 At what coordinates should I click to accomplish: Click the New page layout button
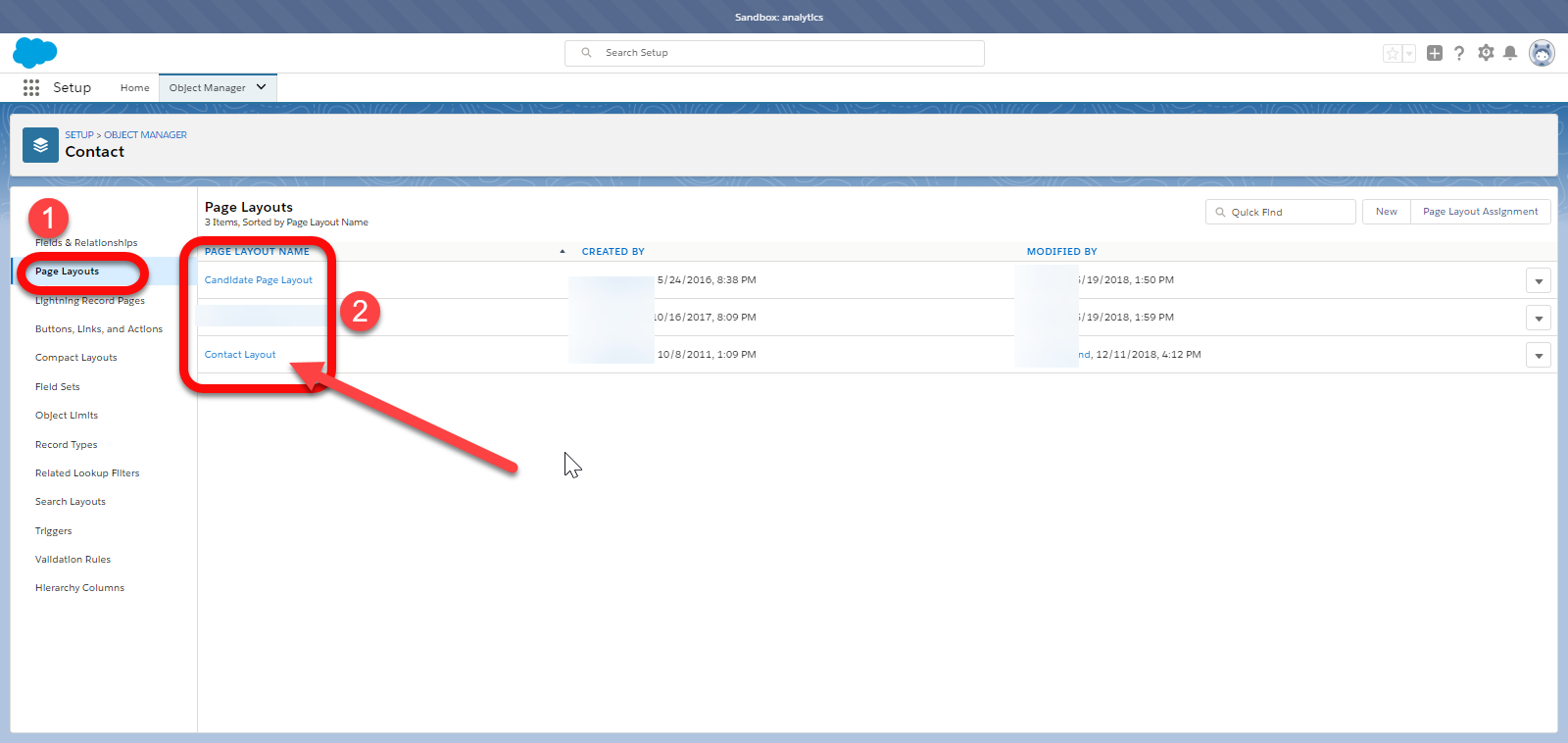point(1387,212)
